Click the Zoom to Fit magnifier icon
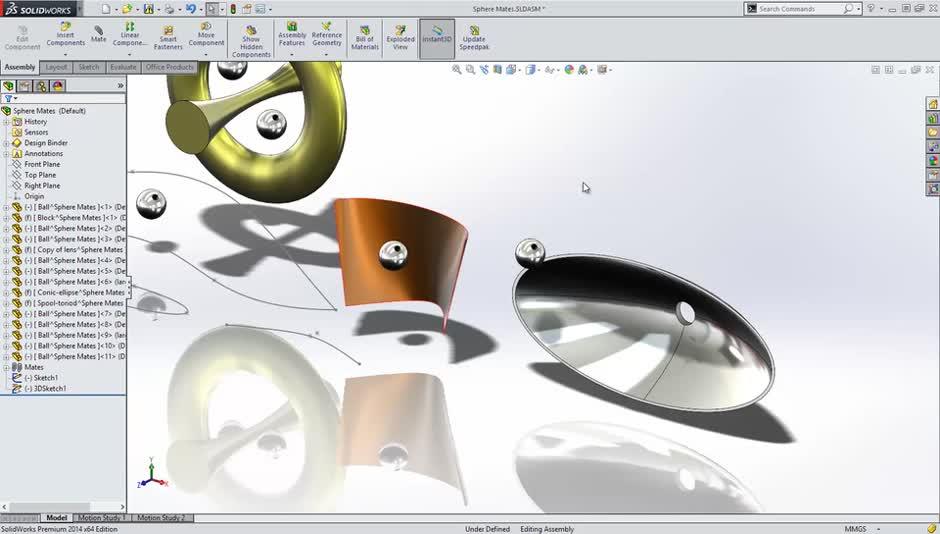Screen dimensions: 940x534 [x=457, y=70]
